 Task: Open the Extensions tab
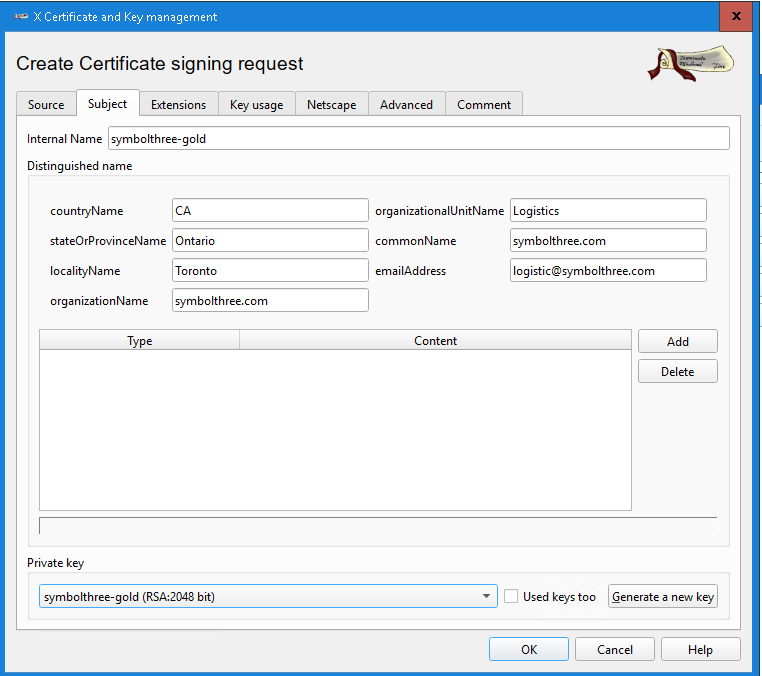point(178,105)
